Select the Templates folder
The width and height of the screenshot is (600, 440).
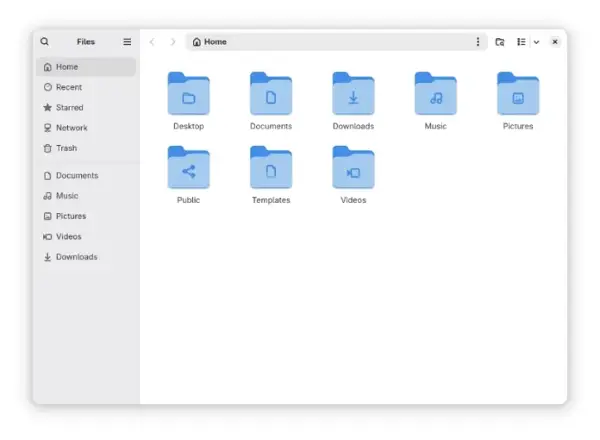point(271,169)
